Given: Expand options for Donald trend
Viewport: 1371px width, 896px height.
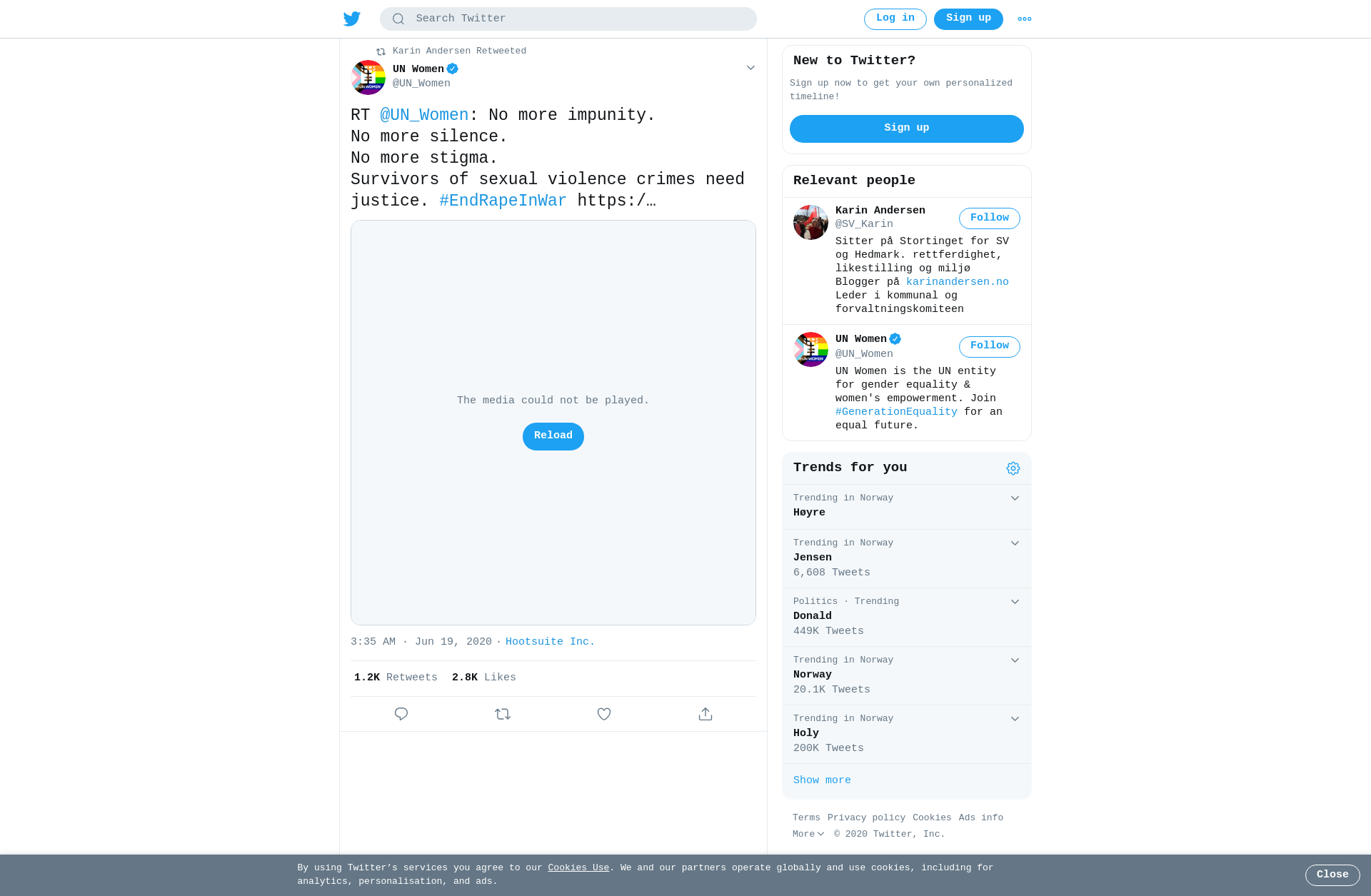Looking at the screenshot, I should (x=1015, y=602).
